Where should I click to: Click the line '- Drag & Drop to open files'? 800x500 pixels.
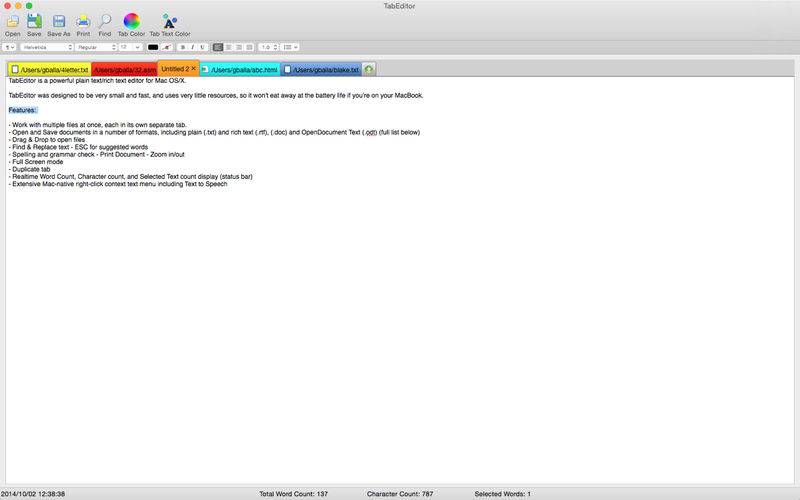click(x=47, y=139)
